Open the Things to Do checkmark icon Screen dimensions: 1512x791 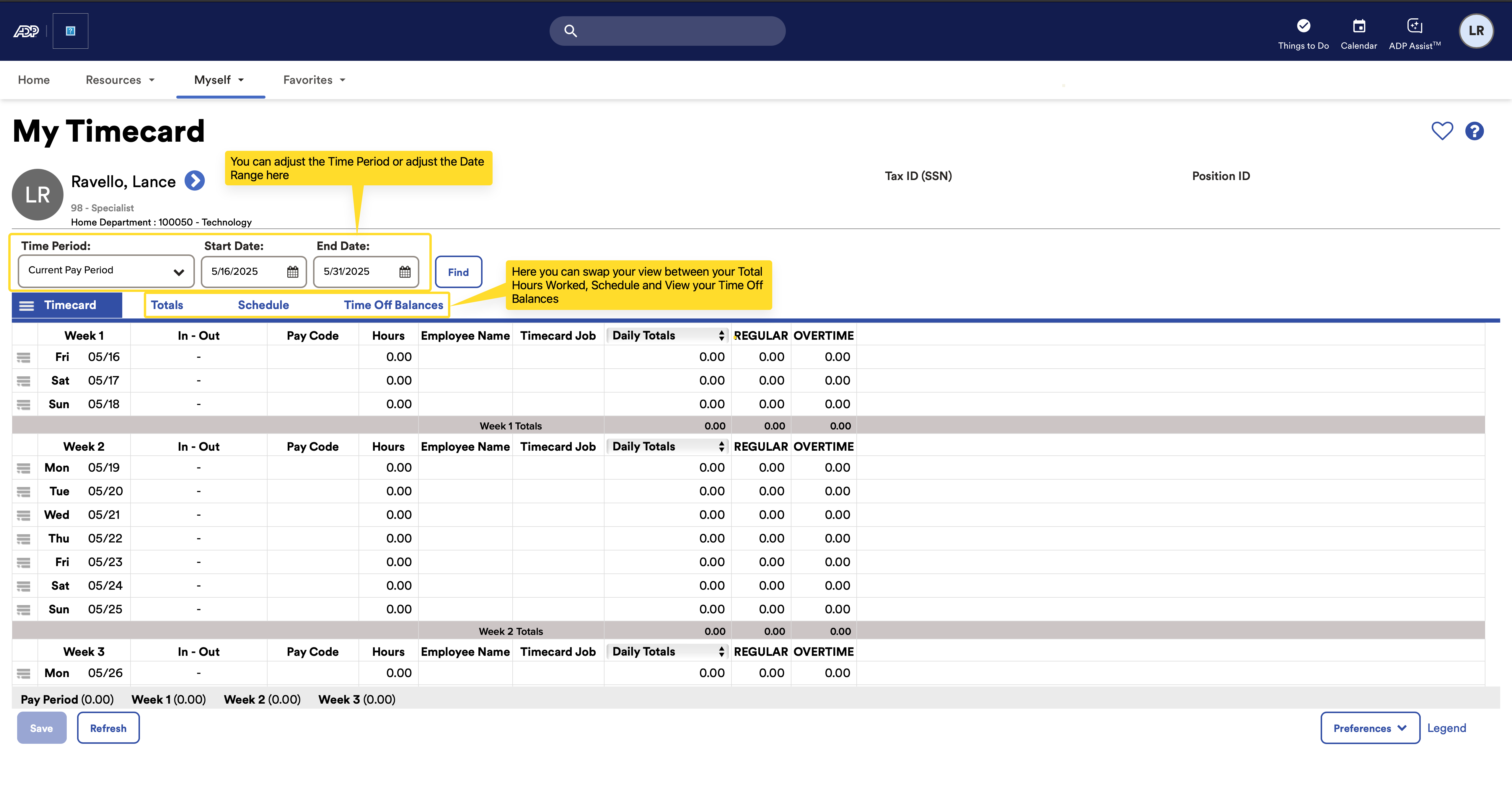coord(1303,26)
